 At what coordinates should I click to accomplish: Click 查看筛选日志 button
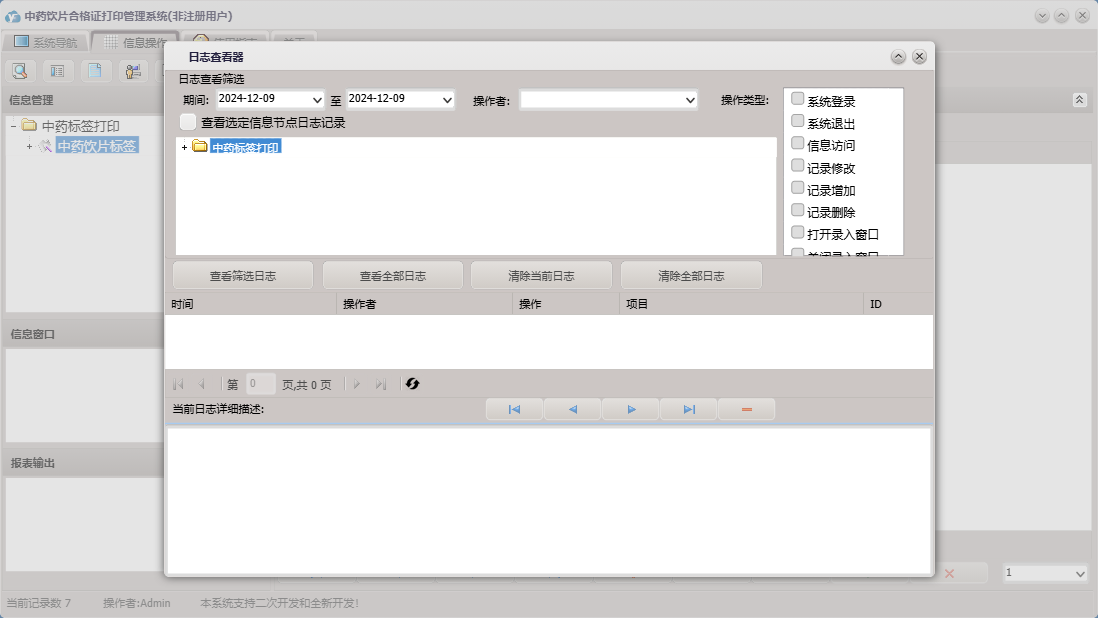243,276
